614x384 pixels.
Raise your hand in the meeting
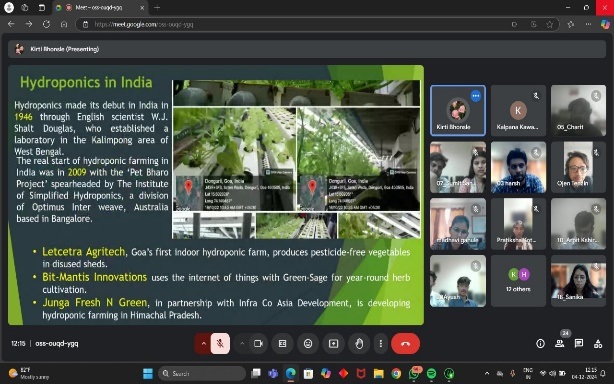[x=359, y=344]
